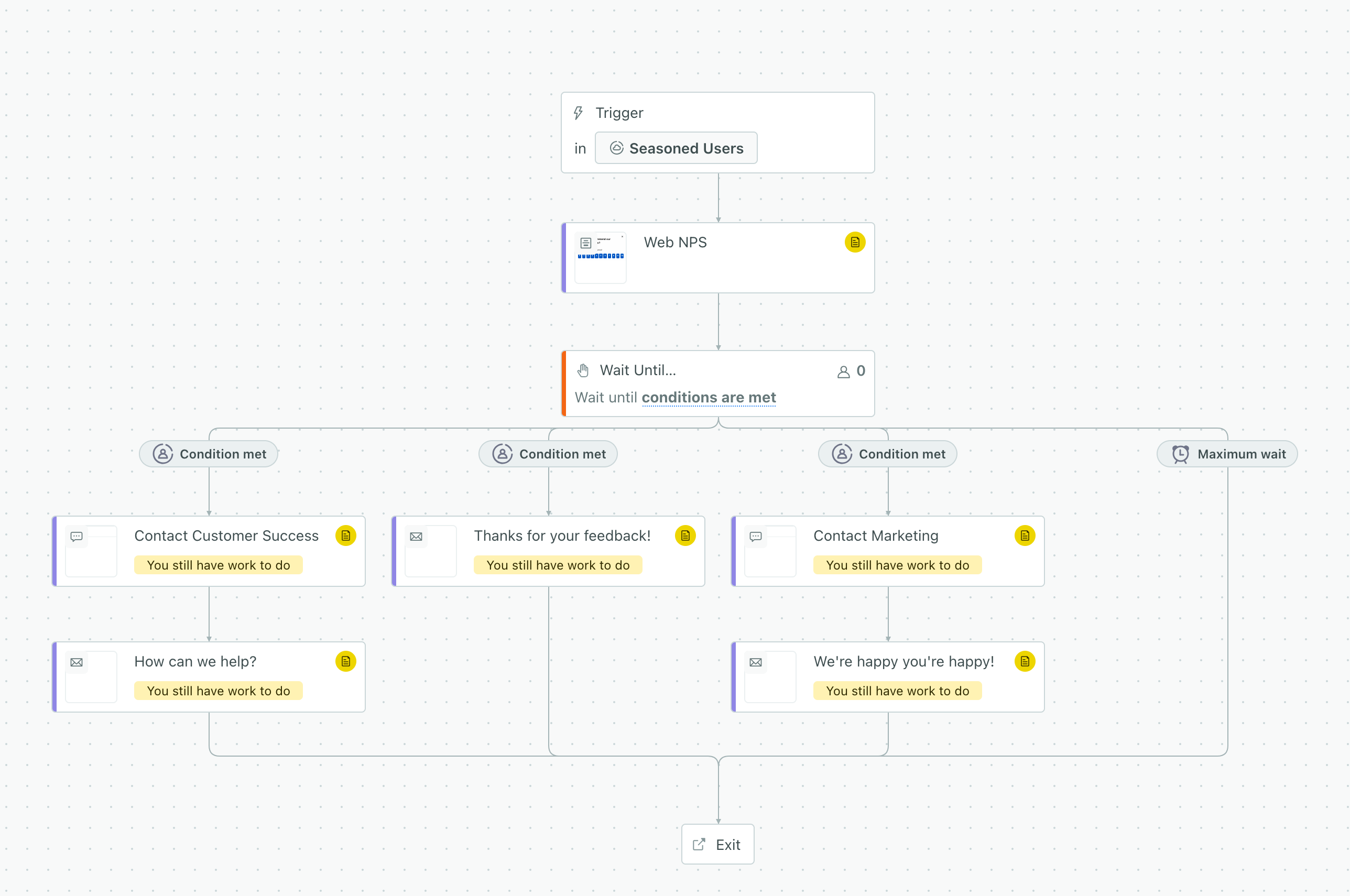Select the Contact Customer Success step title
This screenshot has height=896, width=1350.
coord(226,536)
